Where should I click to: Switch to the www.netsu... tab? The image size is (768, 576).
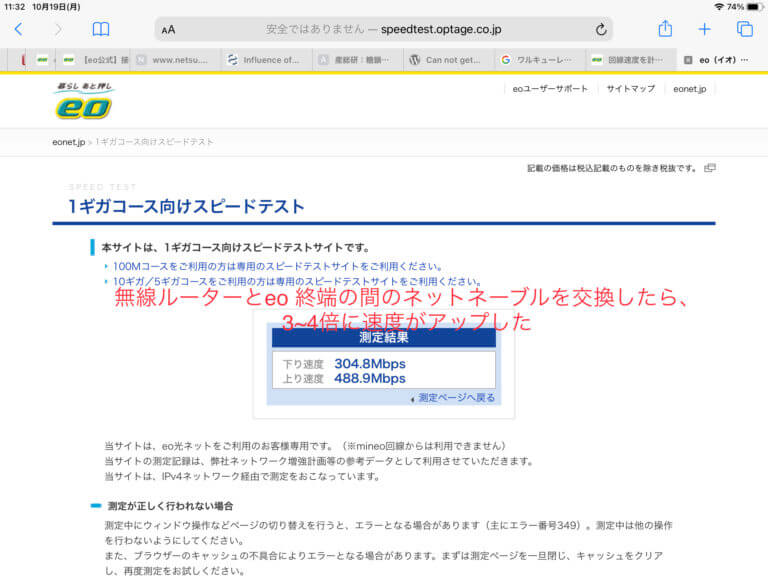pyautogui.click(x=175, y=60)
